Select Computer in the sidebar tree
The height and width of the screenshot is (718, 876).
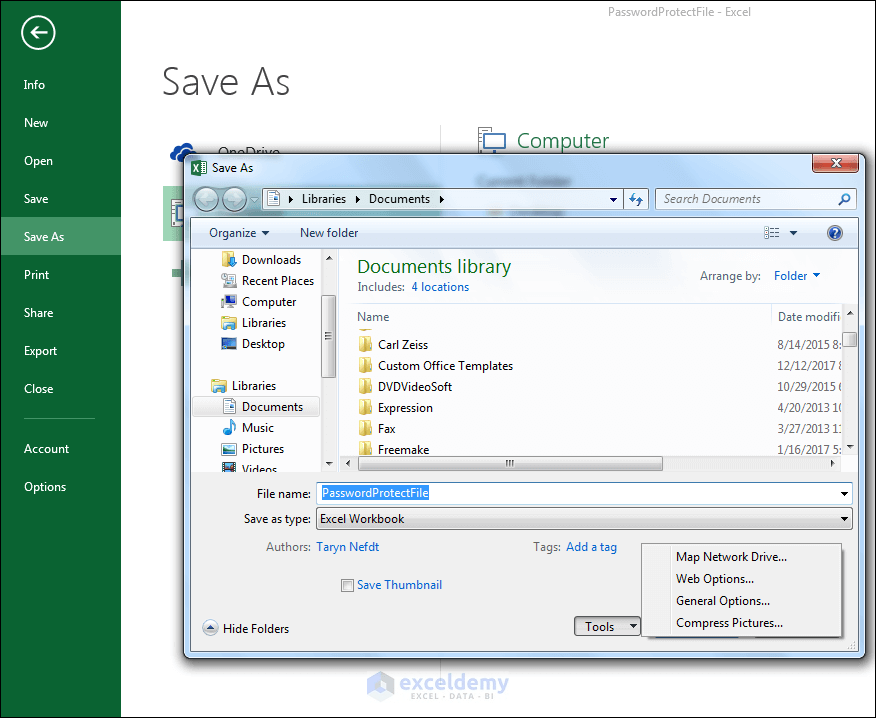click(x=266, y=301)
